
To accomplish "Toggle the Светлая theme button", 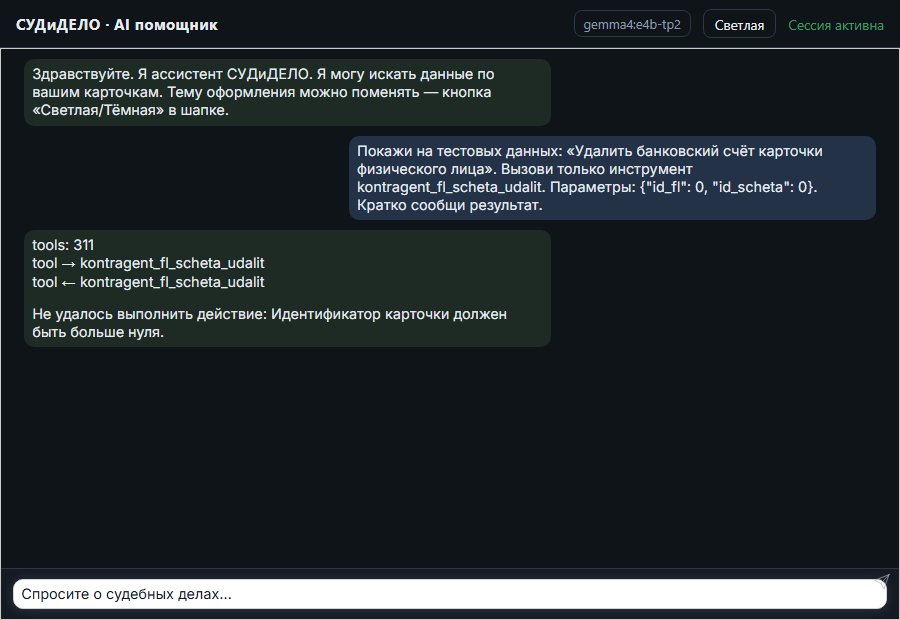I will point(739,25).
